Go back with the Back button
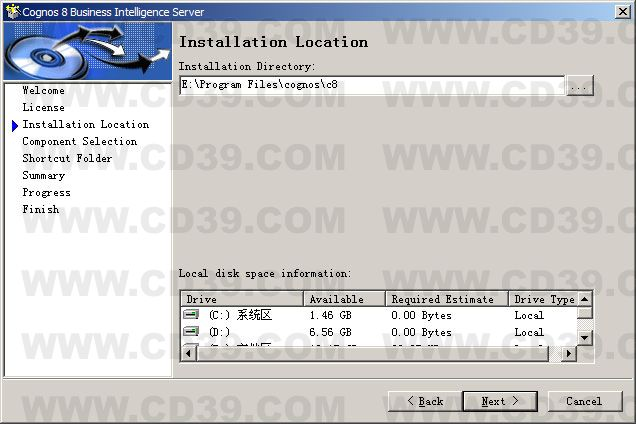 click(425, 401)
